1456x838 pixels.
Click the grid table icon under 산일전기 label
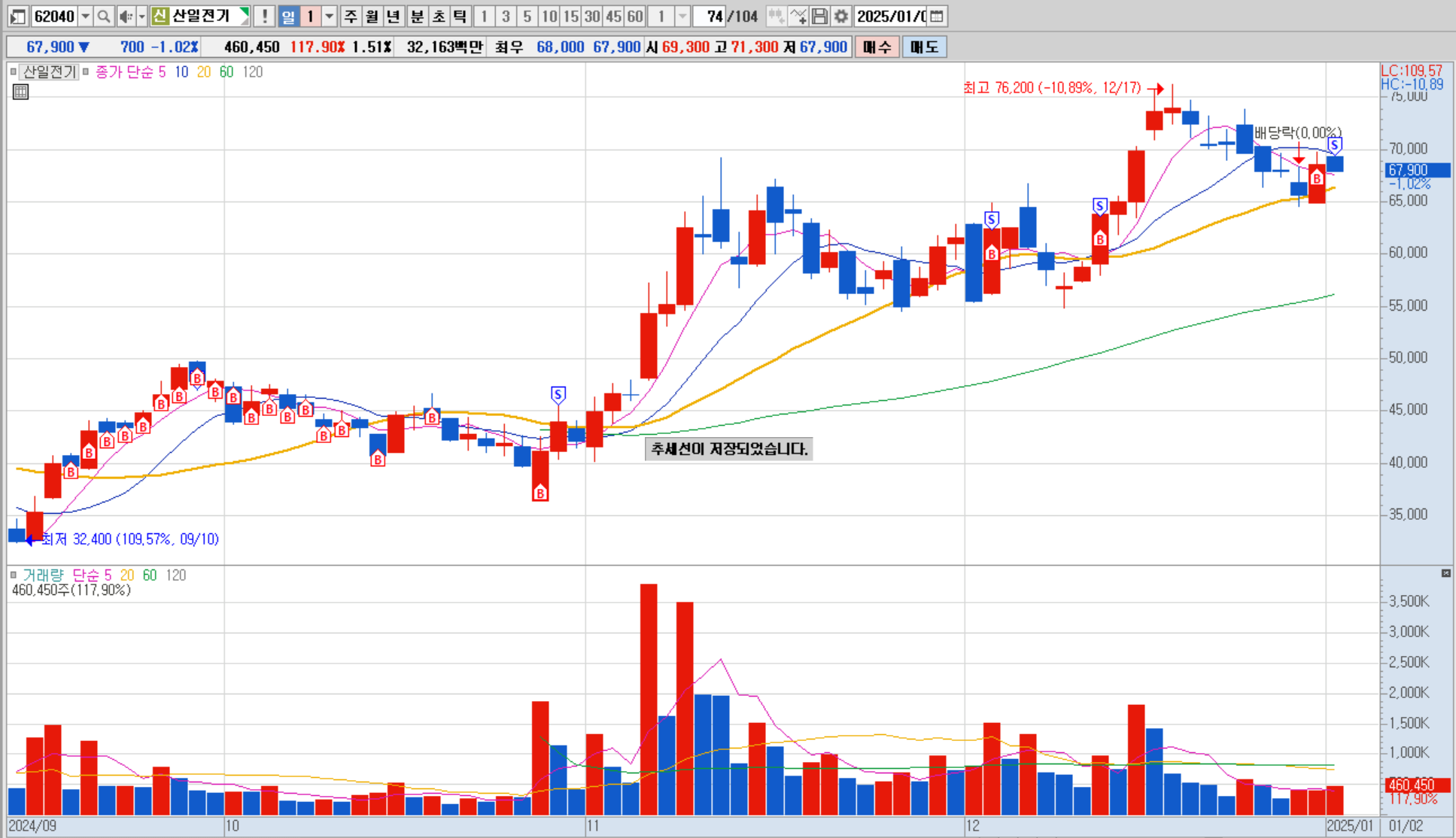click(21, 92)
